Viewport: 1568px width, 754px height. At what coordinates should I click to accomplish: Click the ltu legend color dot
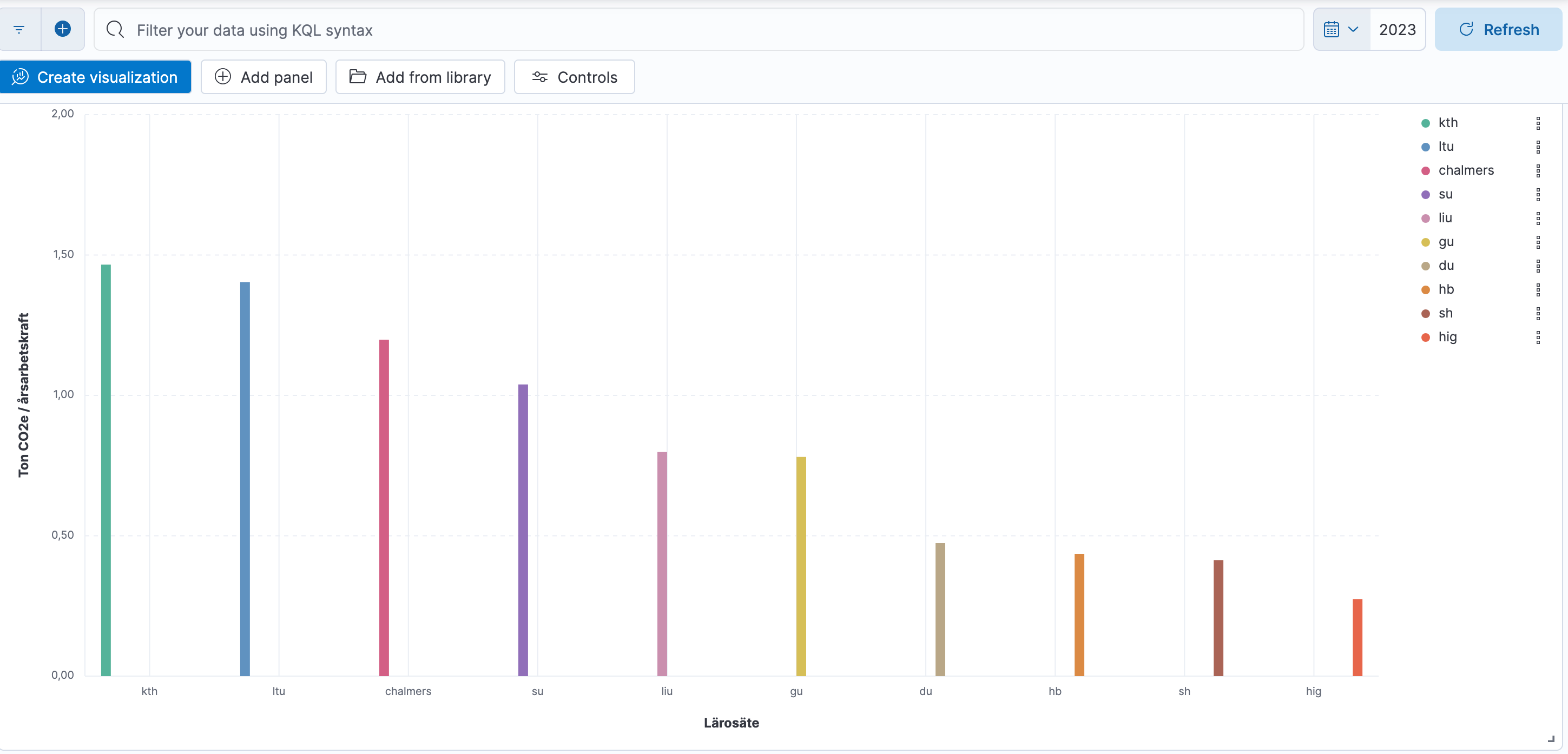[x=1426, y=147]
